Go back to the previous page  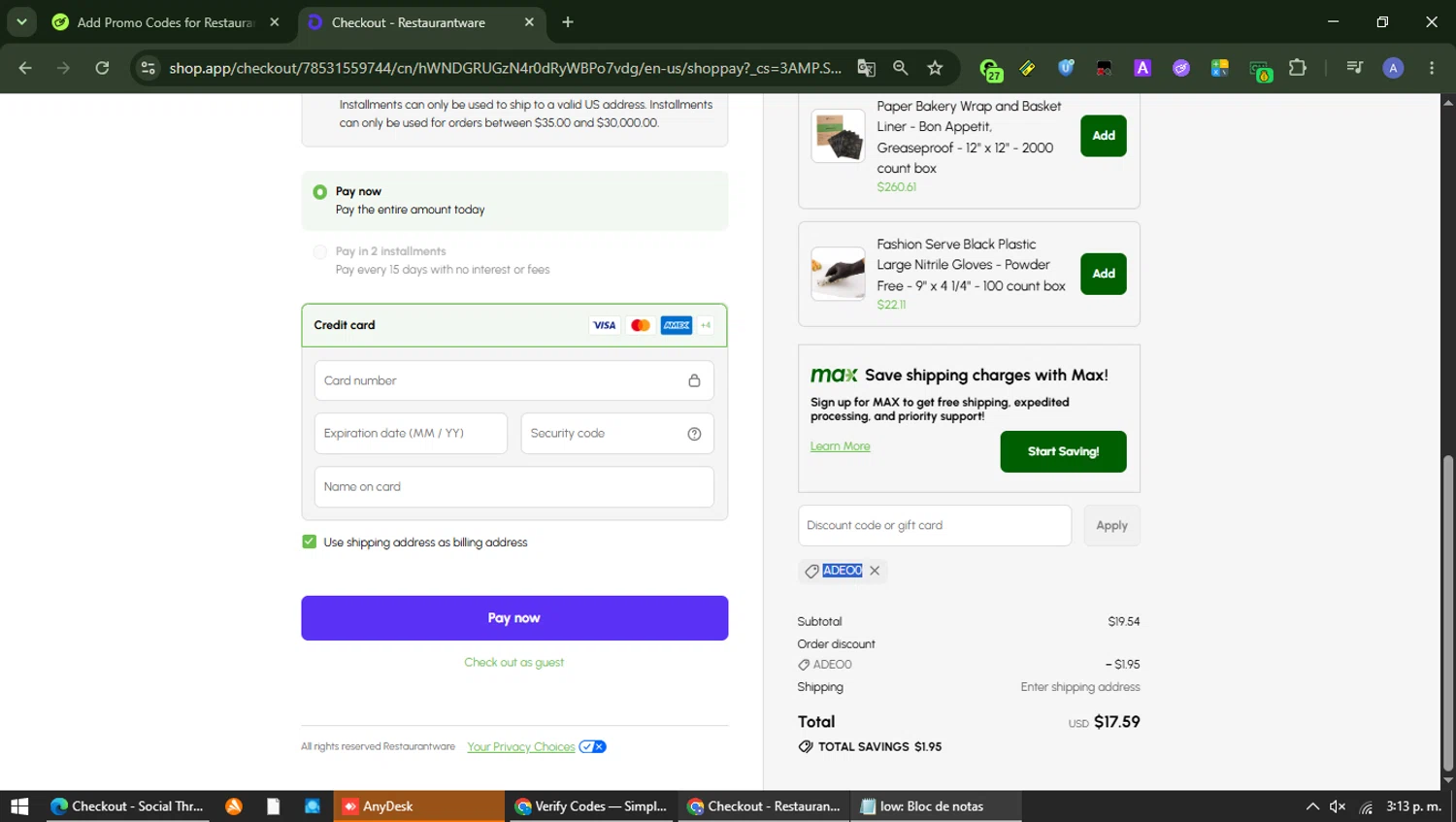[x=25, y=68]
